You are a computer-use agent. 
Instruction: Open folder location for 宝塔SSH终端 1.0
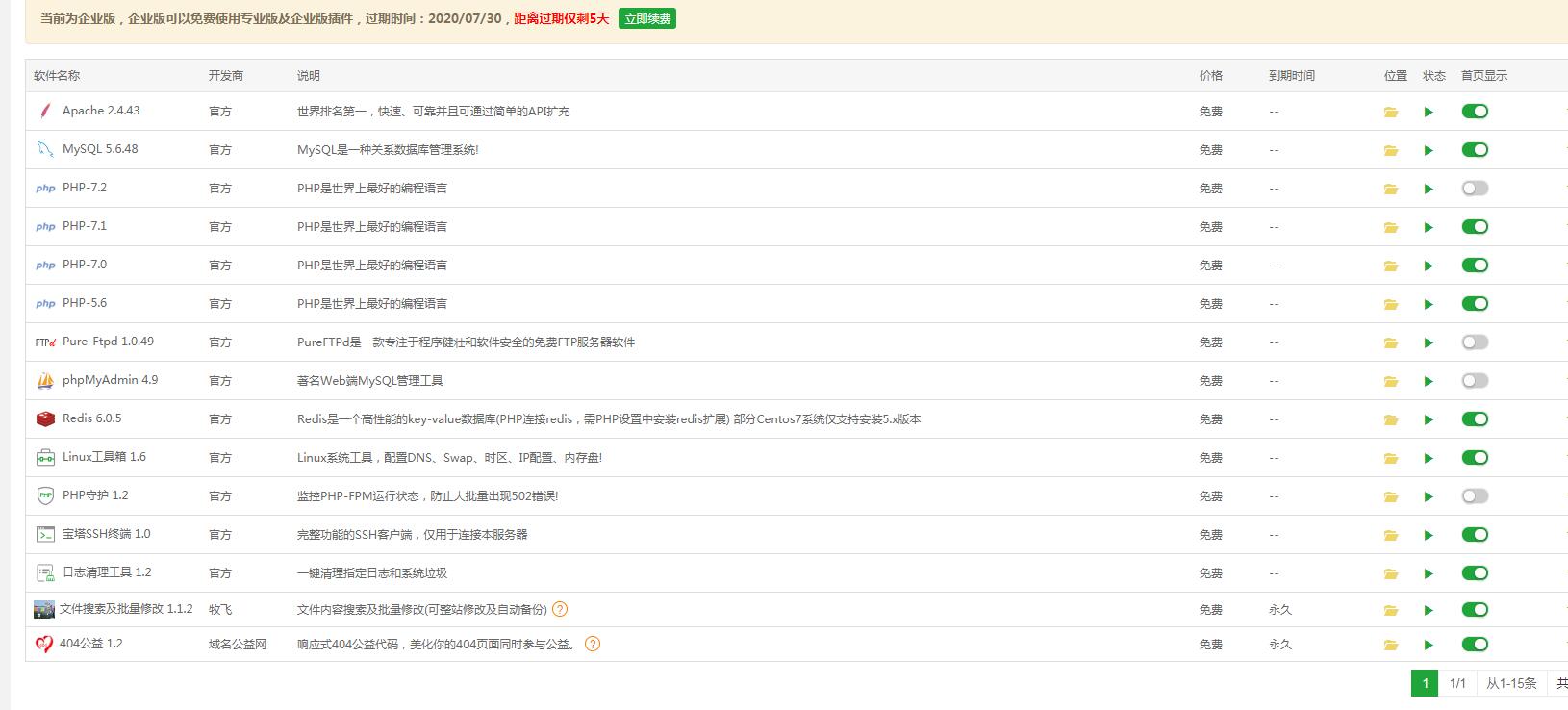click(x=1390, y=535)
